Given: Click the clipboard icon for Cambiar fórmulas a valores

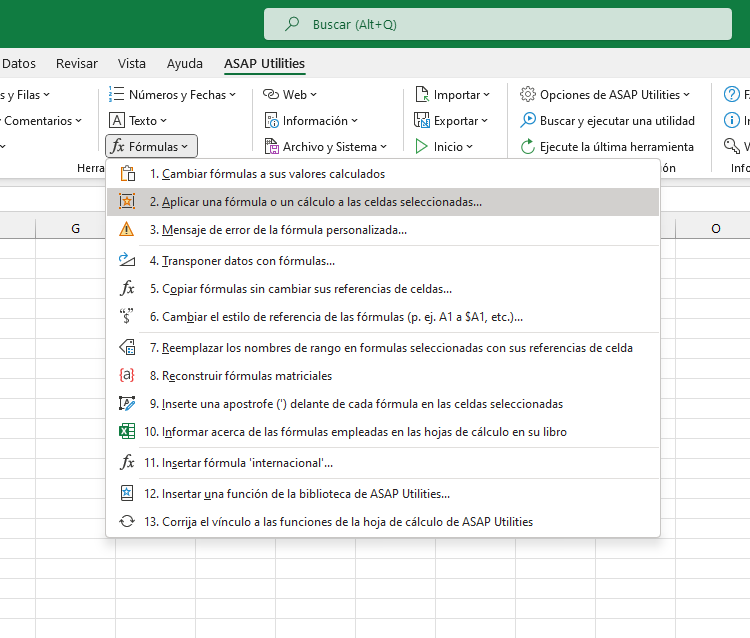Looking at the screenshot, I should pos(127,174).
